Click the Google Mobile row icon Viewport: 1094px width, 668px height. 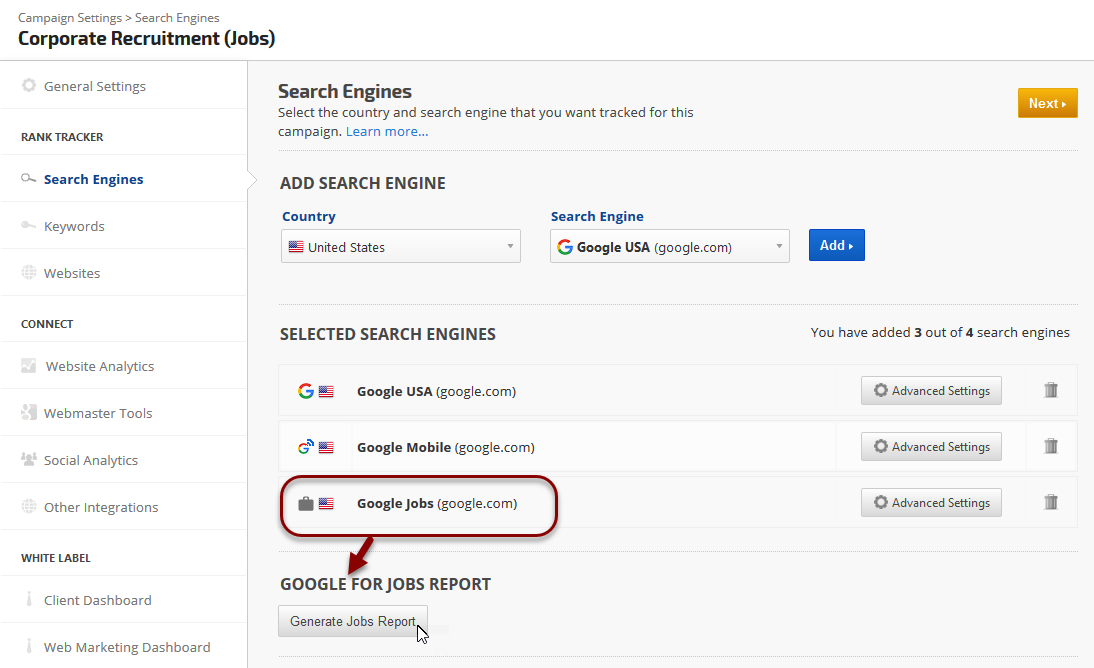point(306,448)
